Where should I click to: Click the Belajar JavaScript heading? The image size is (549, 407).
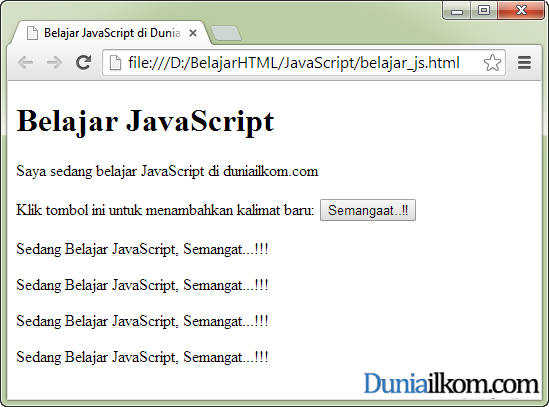point(145,121)
